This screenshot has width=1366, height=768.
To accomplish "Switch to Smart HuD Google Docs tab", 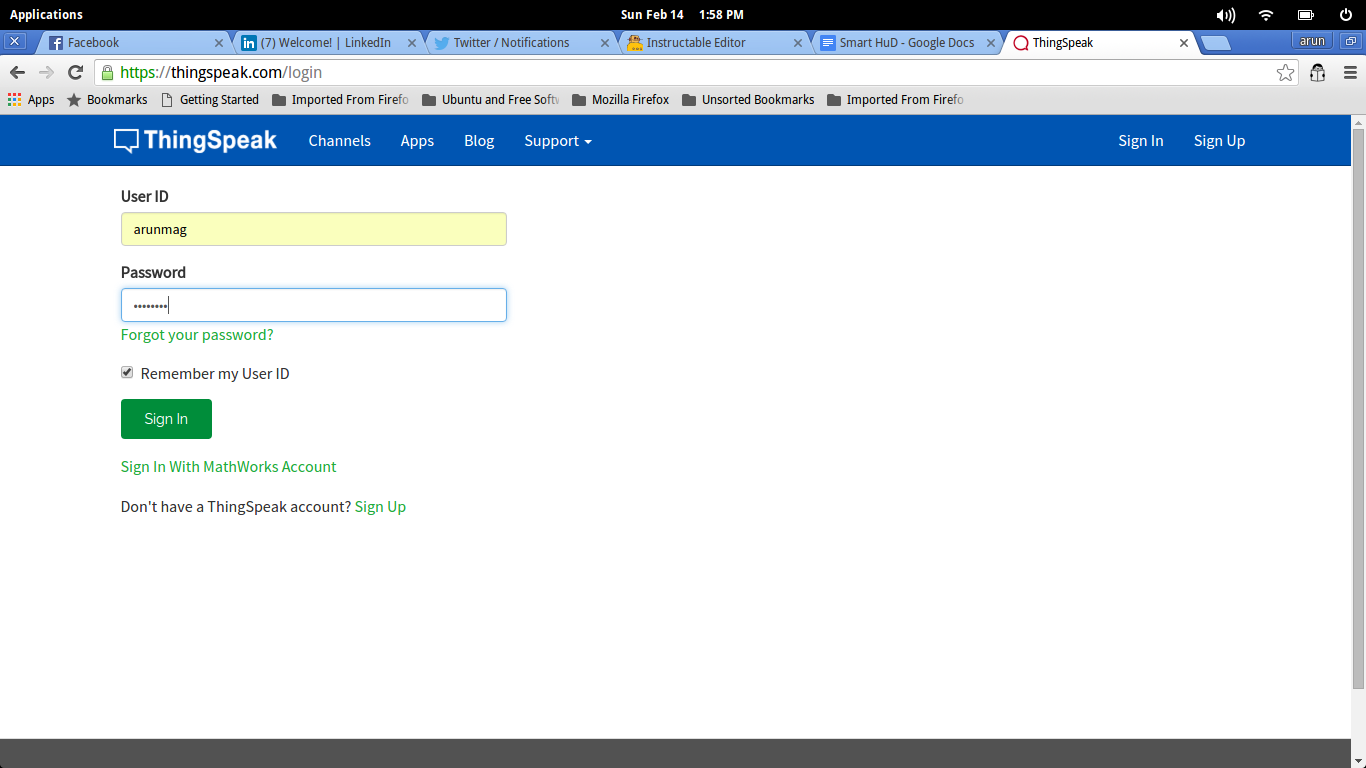I will click(906, 43).
